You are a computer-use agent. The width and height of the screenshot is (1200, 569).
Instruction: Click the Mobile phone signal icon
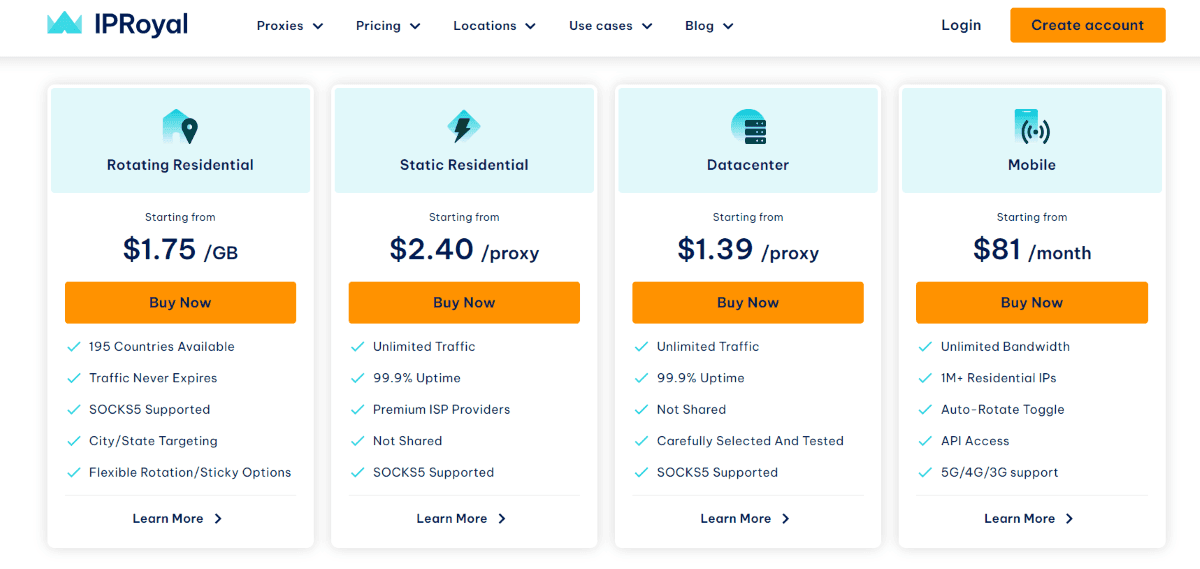pyautogui.click(x=1032, y=127)
